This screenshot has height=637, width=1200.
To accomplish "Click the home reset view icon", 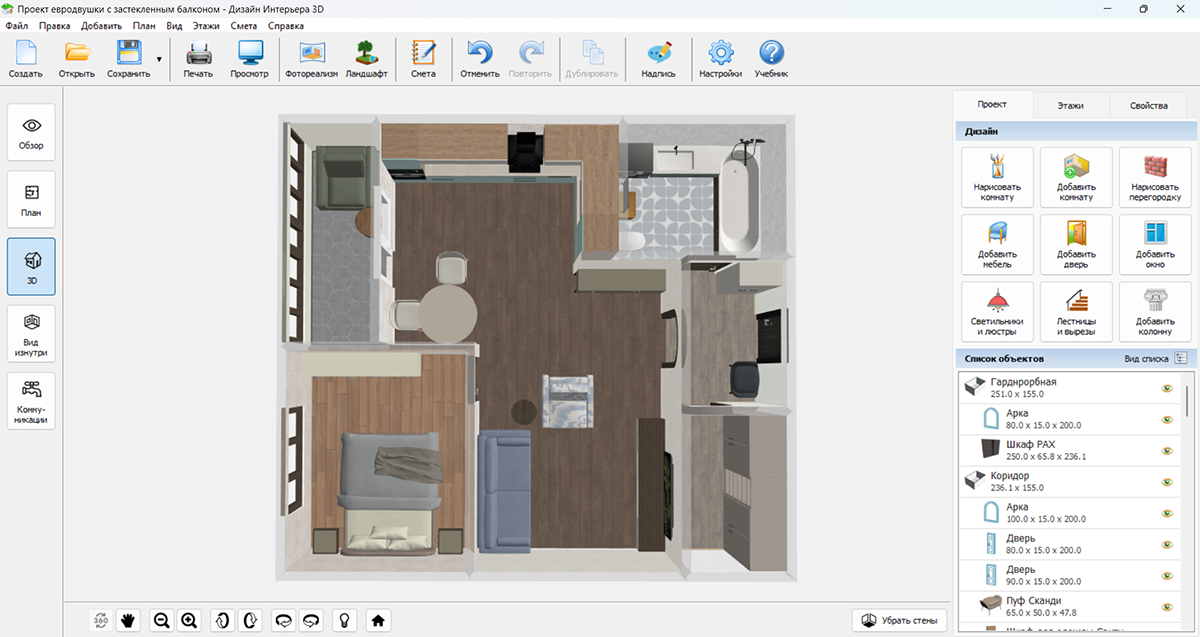I will tap(378, 620).
